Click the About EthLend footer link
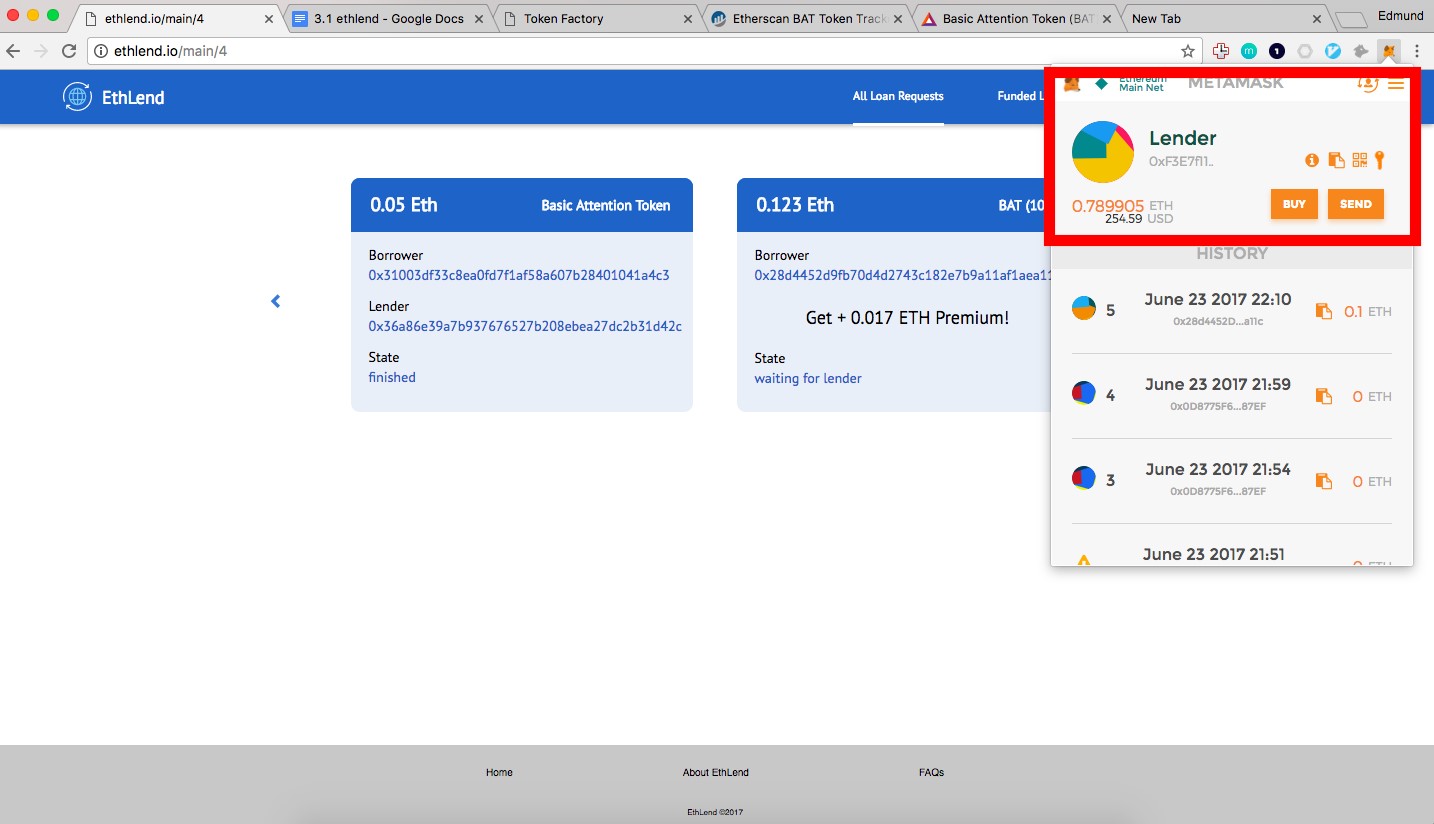 point(716,772)
